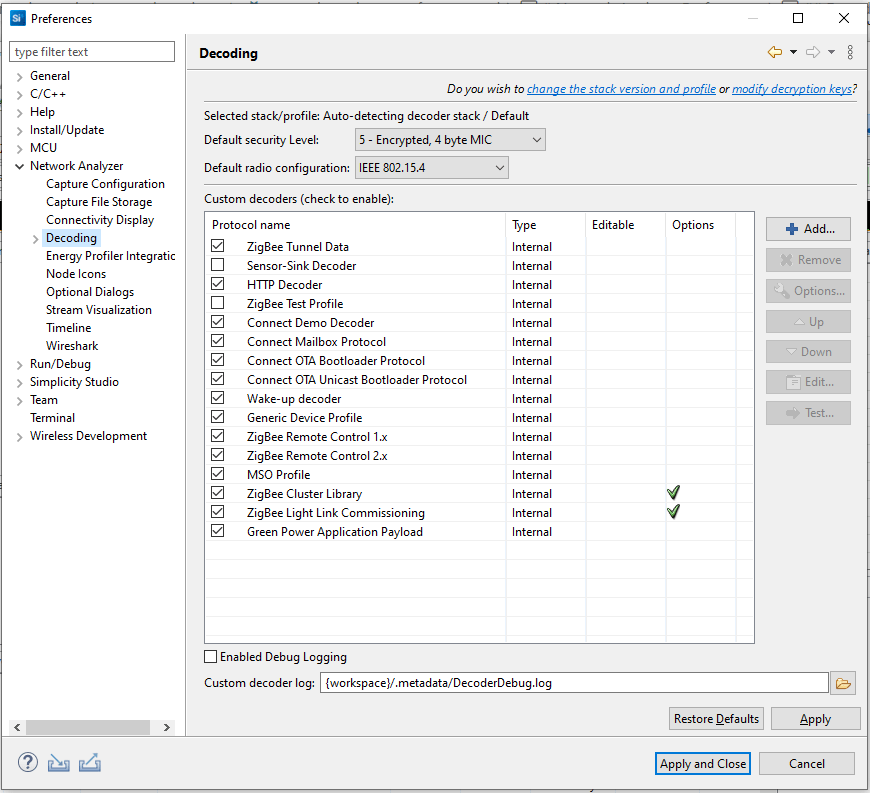Open the decoder log folder icon
The width and height of the screenshot is (870, 793).
pyautogui.click(x=843, y=682)
